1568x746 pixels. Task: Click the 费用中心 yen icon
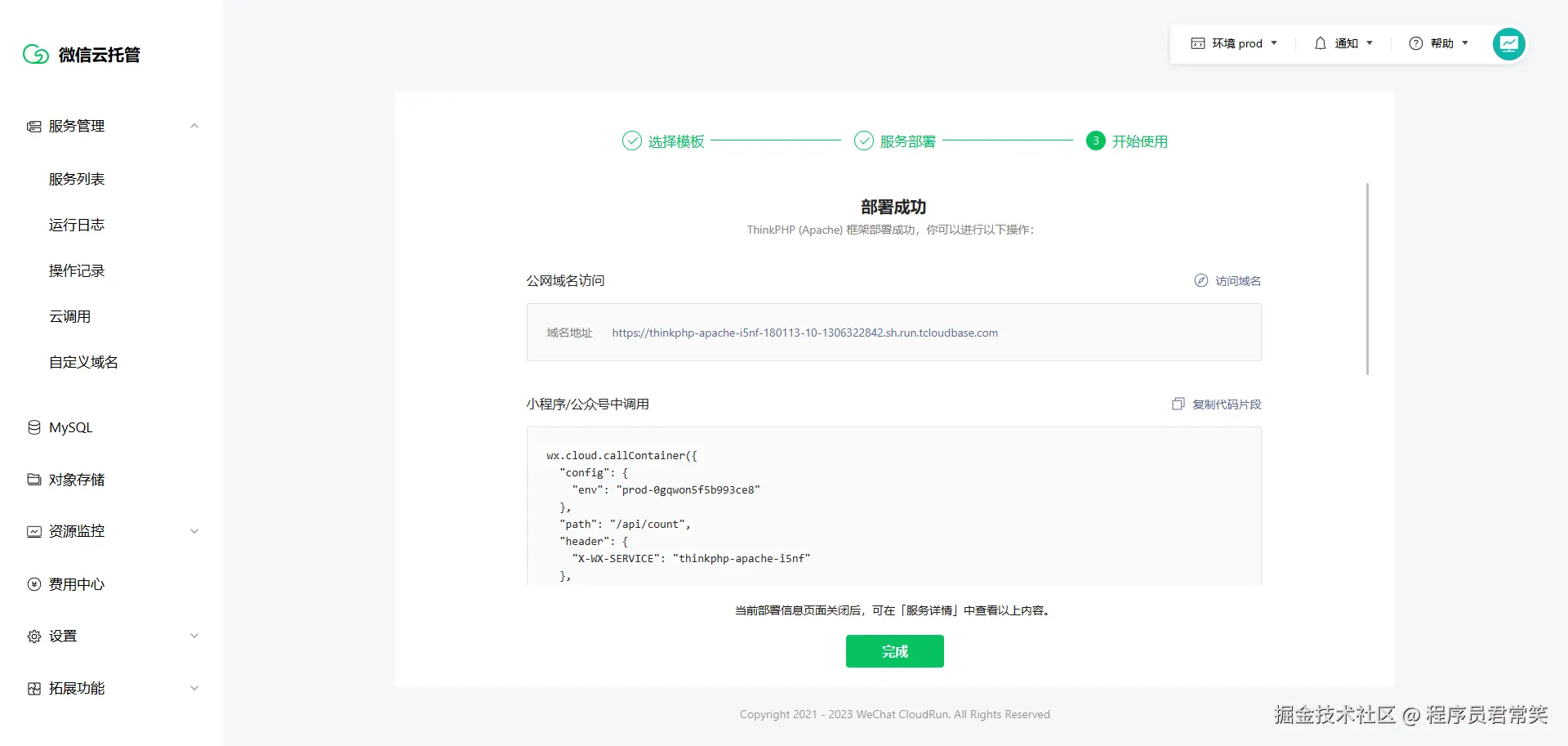tap(34, 584)
